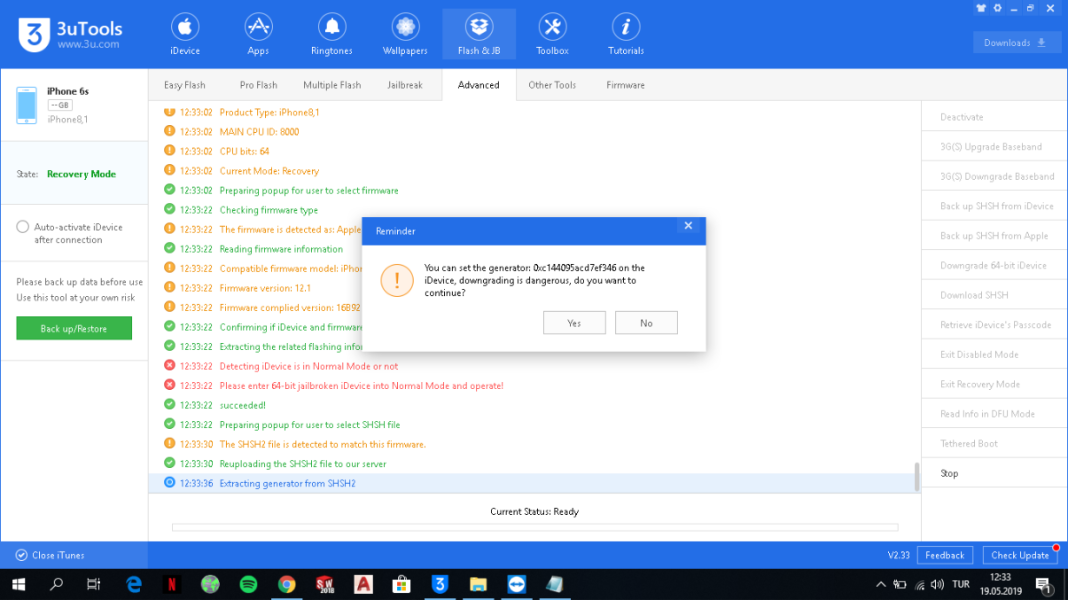
Task: Open the Toolbox icon
Action: click(x=552, y=27)
